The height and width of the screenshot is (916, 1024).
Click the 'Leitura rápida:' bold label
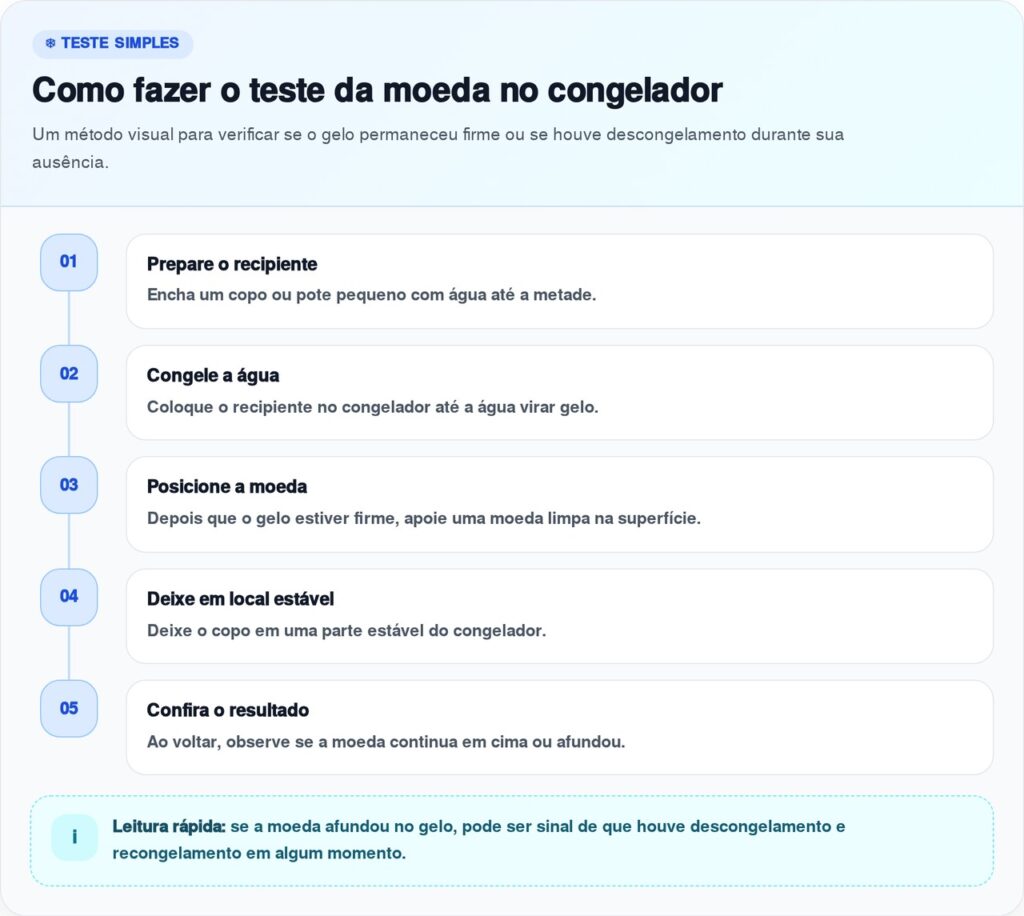[x=169, y=827]
